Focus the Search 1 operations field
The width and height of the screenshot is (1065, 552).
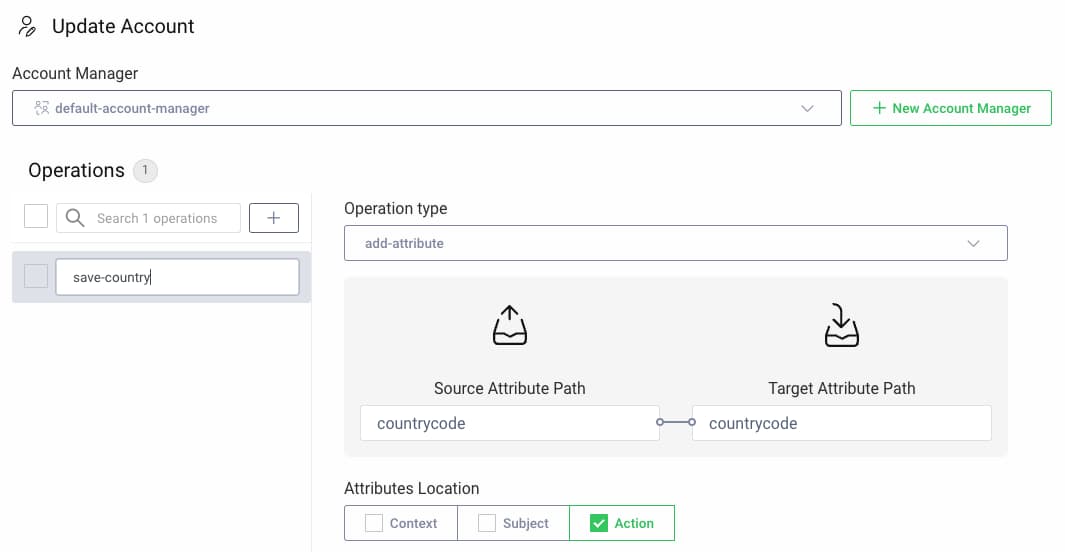pyautogui.click(x=149, y=218)
